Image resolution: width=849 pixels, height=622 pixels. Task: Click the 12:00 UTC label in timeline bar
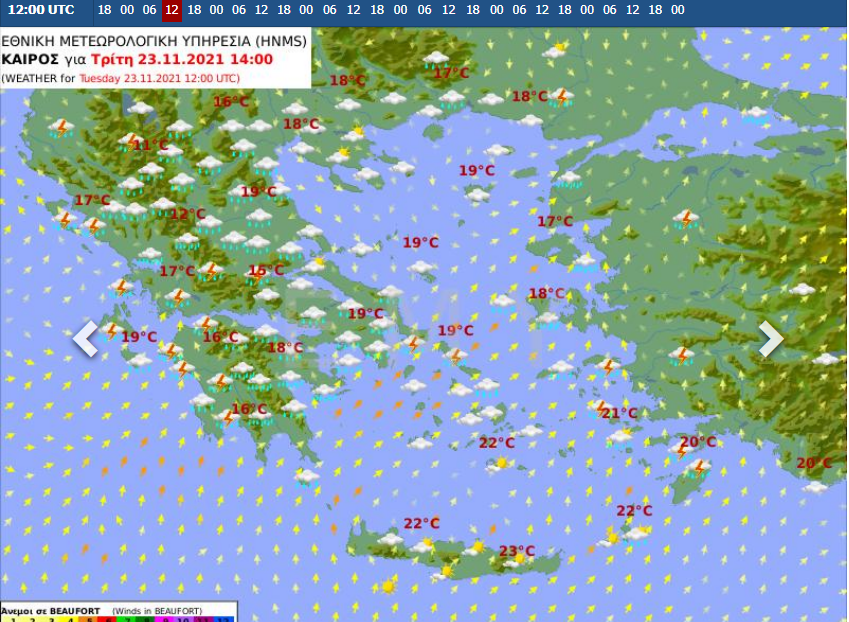coord(41,10)
